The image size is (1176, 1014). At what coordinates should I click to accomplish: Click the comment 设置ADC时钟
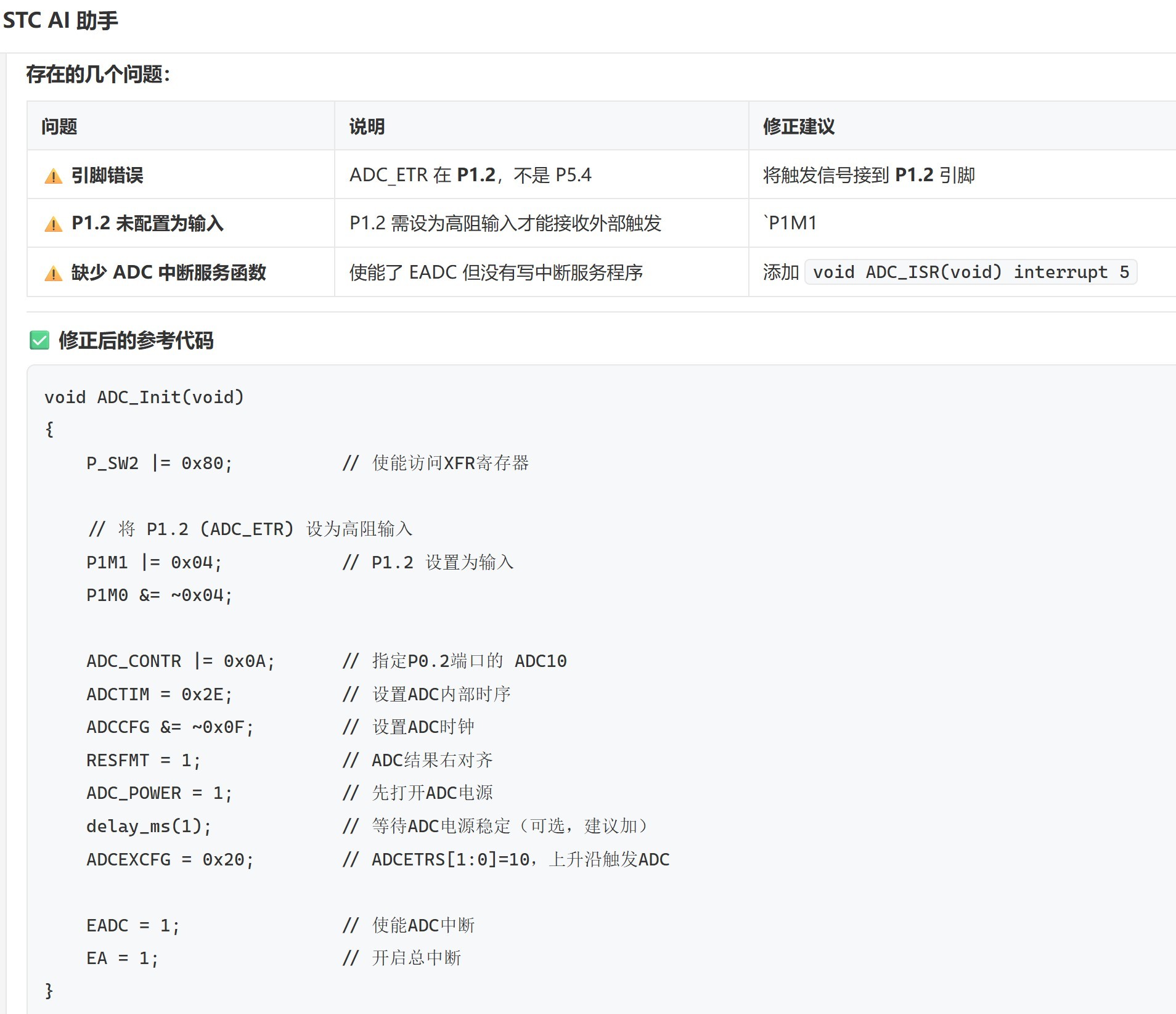click(409, 727)
